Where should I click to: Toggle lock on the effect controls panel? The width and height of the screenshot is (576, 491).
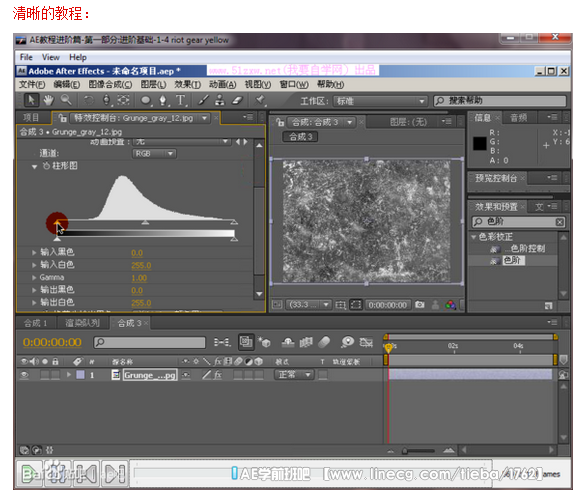62,118
